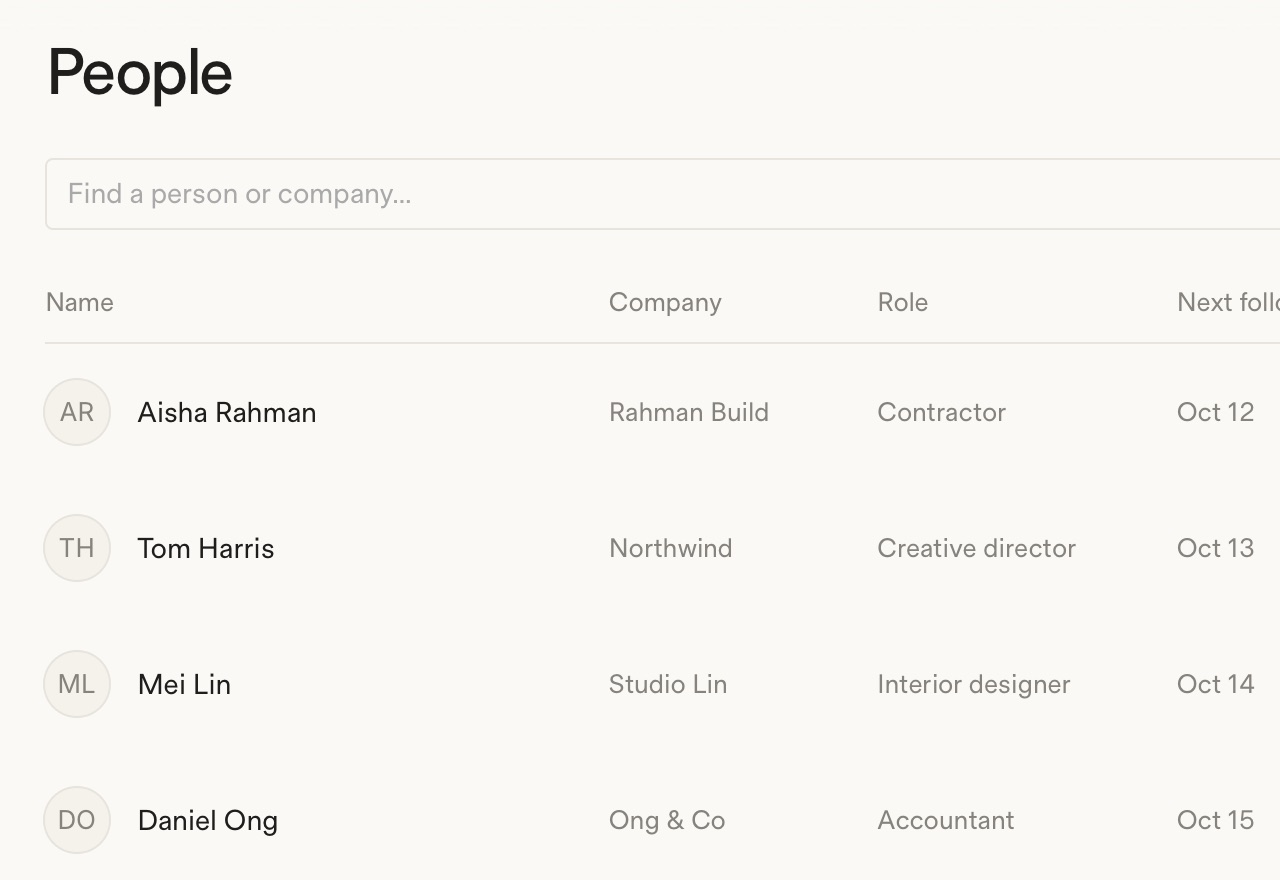Sort by the Next follow-up column header

point(1228,302)
